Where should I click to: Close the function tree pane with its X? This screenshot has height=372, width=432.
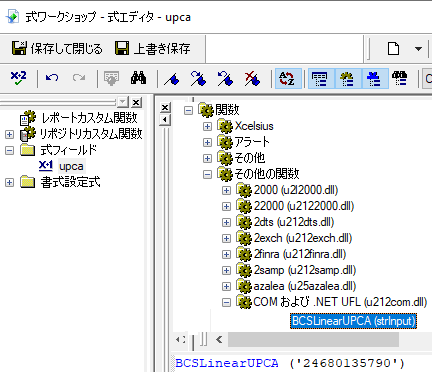(165, 108)
